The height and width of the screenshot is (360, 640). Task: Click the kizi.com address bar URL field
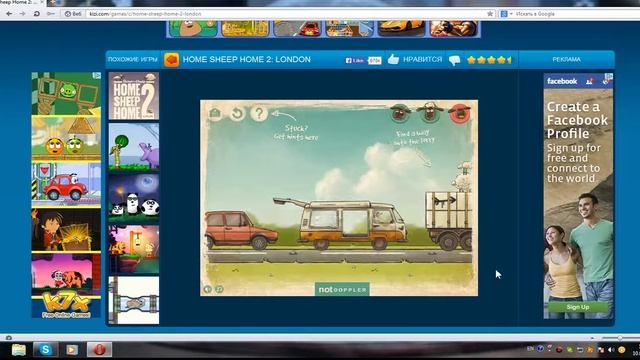[286, 14]
